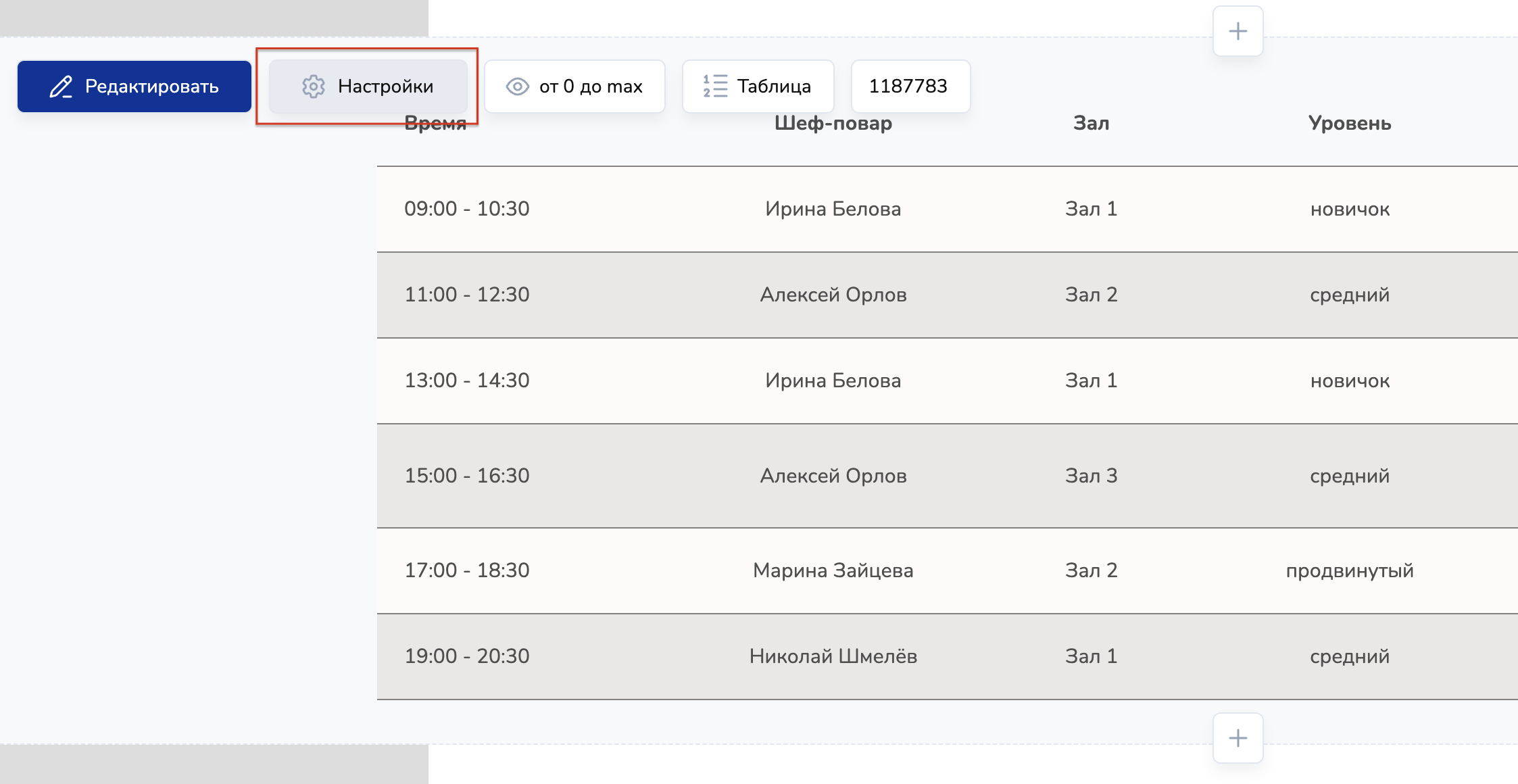Click the pencil icon in Редактировать button
The image size is (1518, 784).
tap(61, 87)
